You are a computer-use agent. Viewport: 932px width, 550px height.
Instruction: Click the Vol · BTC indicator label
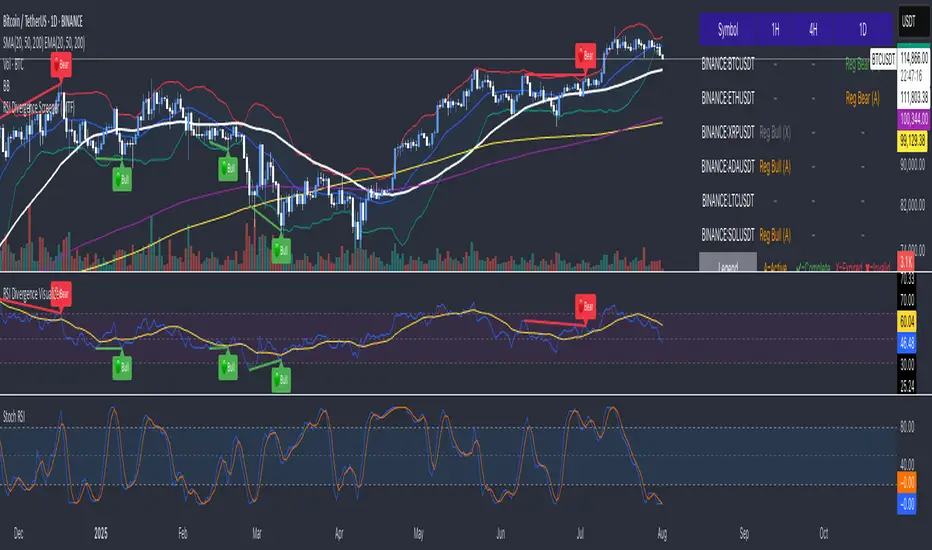(x=13, y=65)
